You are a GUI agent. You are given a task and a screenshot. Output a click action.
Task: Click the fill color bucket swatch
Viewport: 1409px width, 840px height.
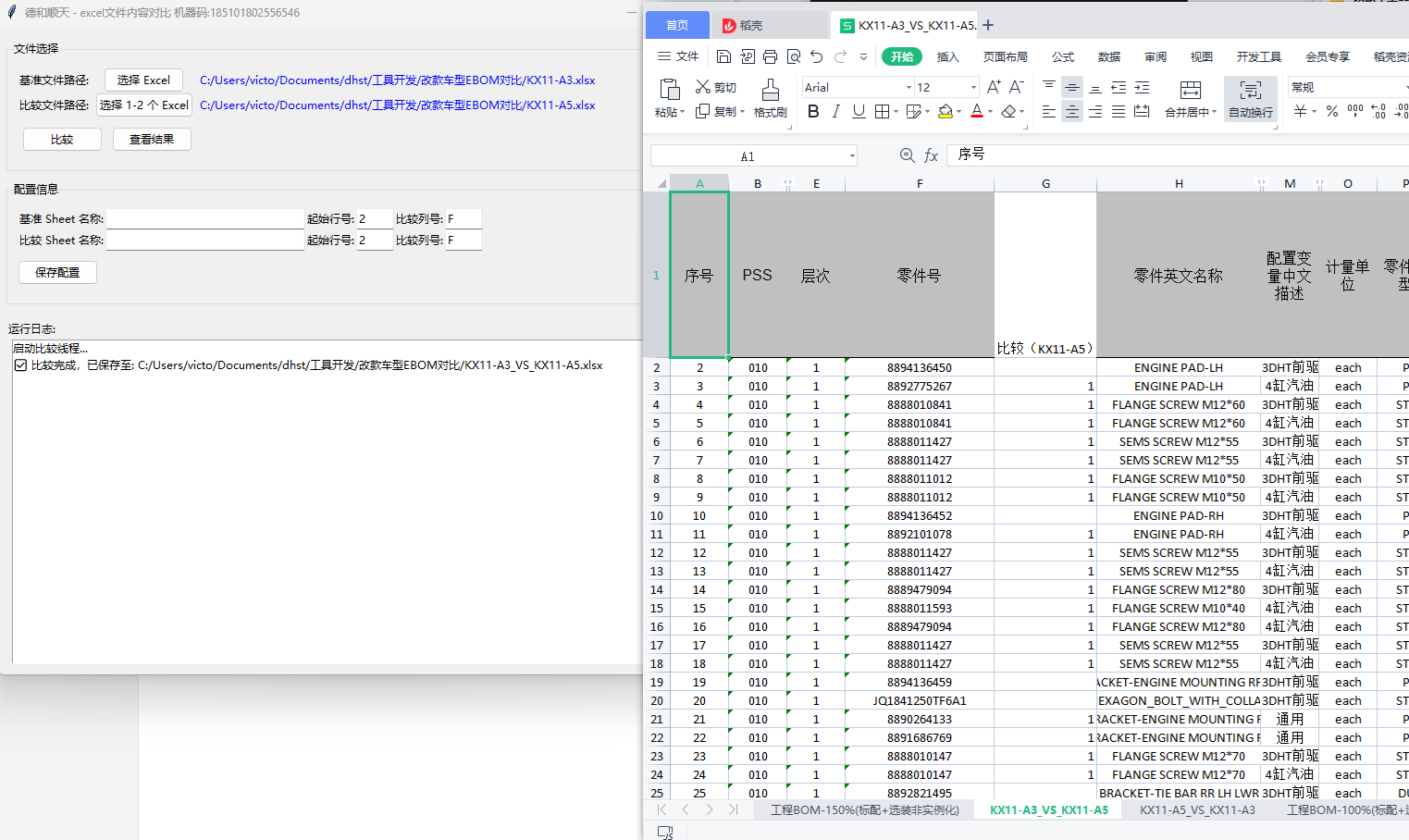[945, 112]
